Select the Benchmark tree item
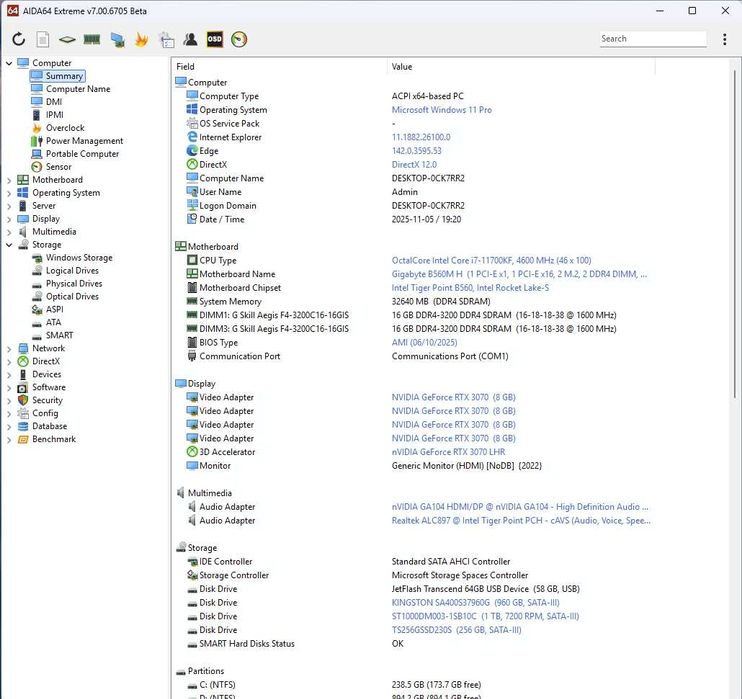Screen dimensions: 742x699 pyautogui.click(x=53, y=439)
